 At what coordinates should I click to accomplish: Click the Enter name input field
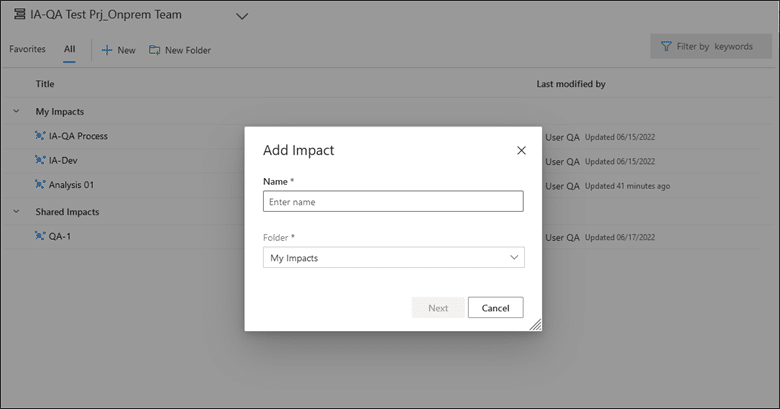coord(393,202)
